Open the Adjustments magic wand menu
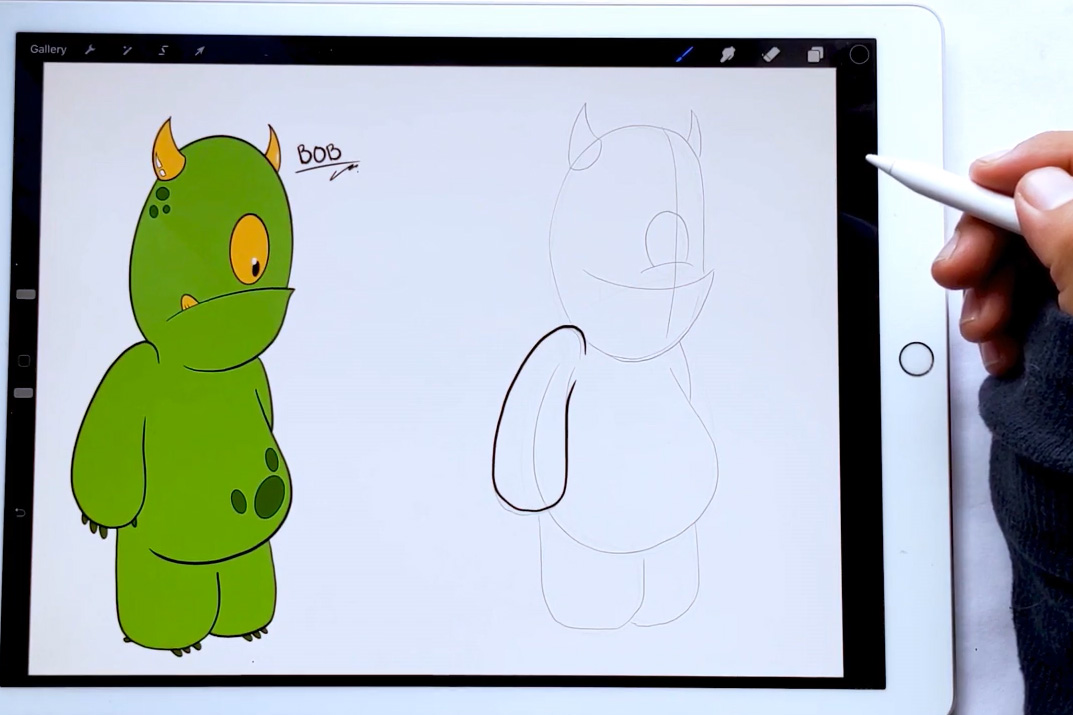 click(x=127, y=50)
